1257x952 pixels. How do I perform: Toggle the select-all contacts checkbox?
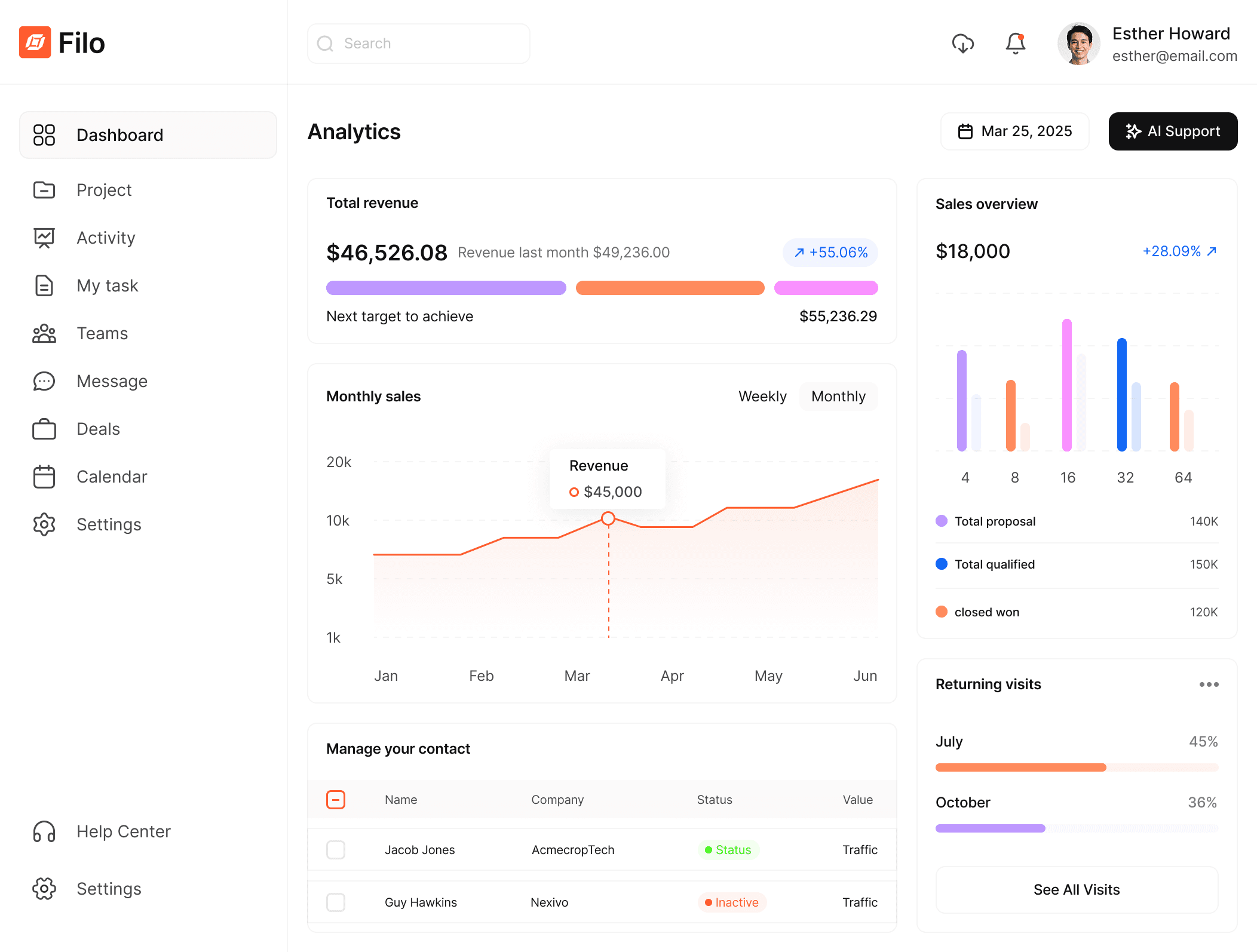coord(336,800)
